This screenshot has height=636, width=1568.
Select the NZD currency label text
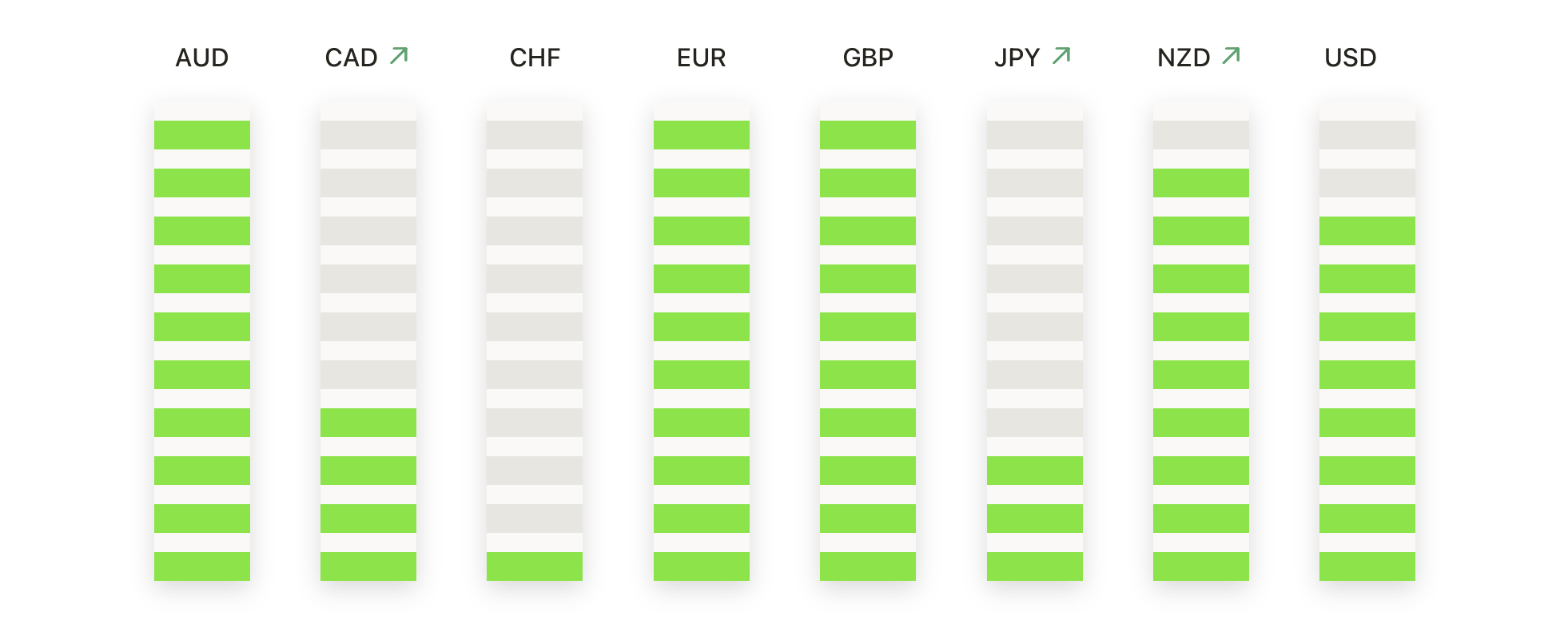pyautogui.click(x=1184, y=58)
